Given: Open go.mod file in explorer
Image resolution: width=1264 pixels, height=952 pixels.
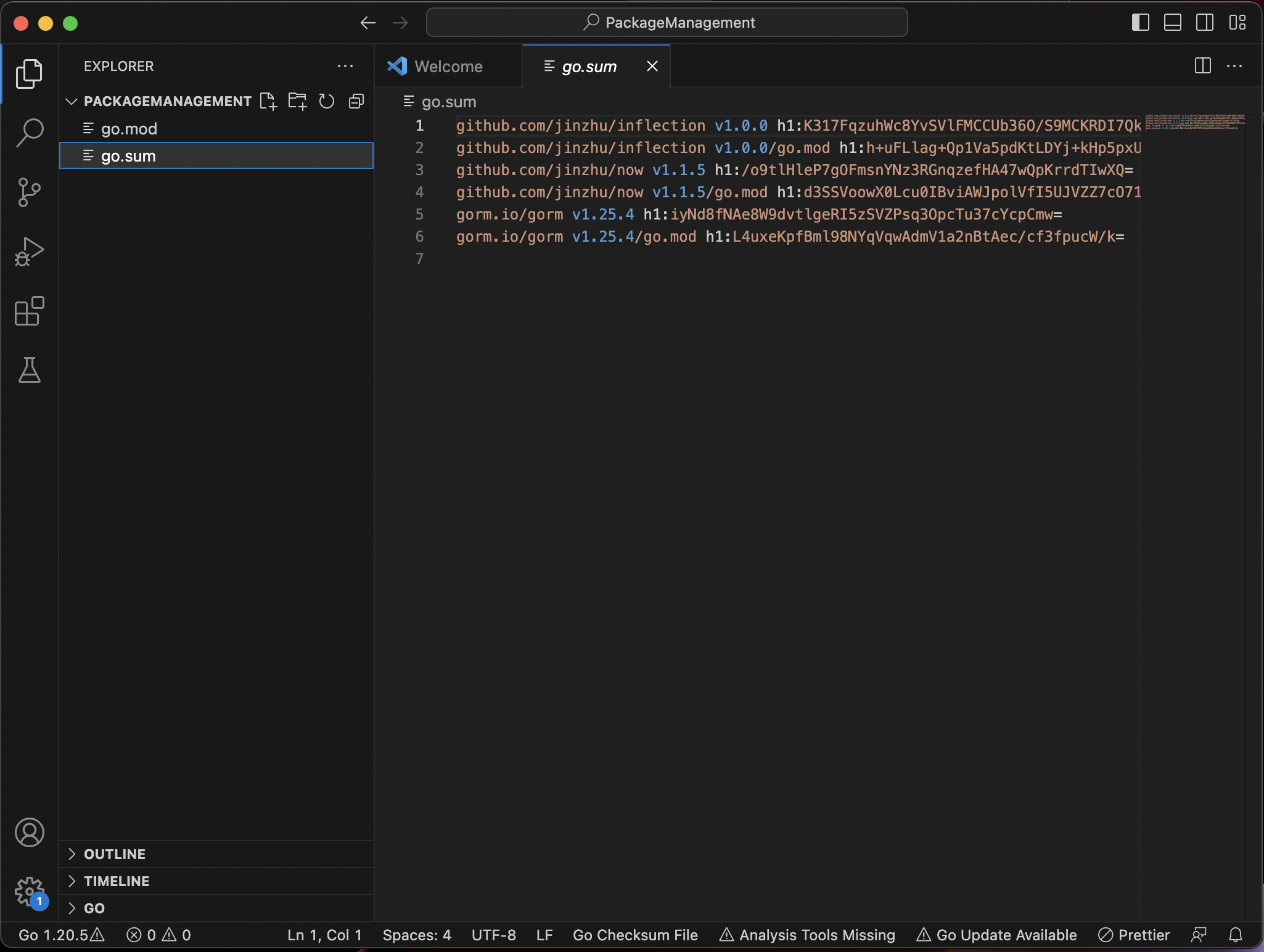Looking at the screenshot, I should point(129,129).
